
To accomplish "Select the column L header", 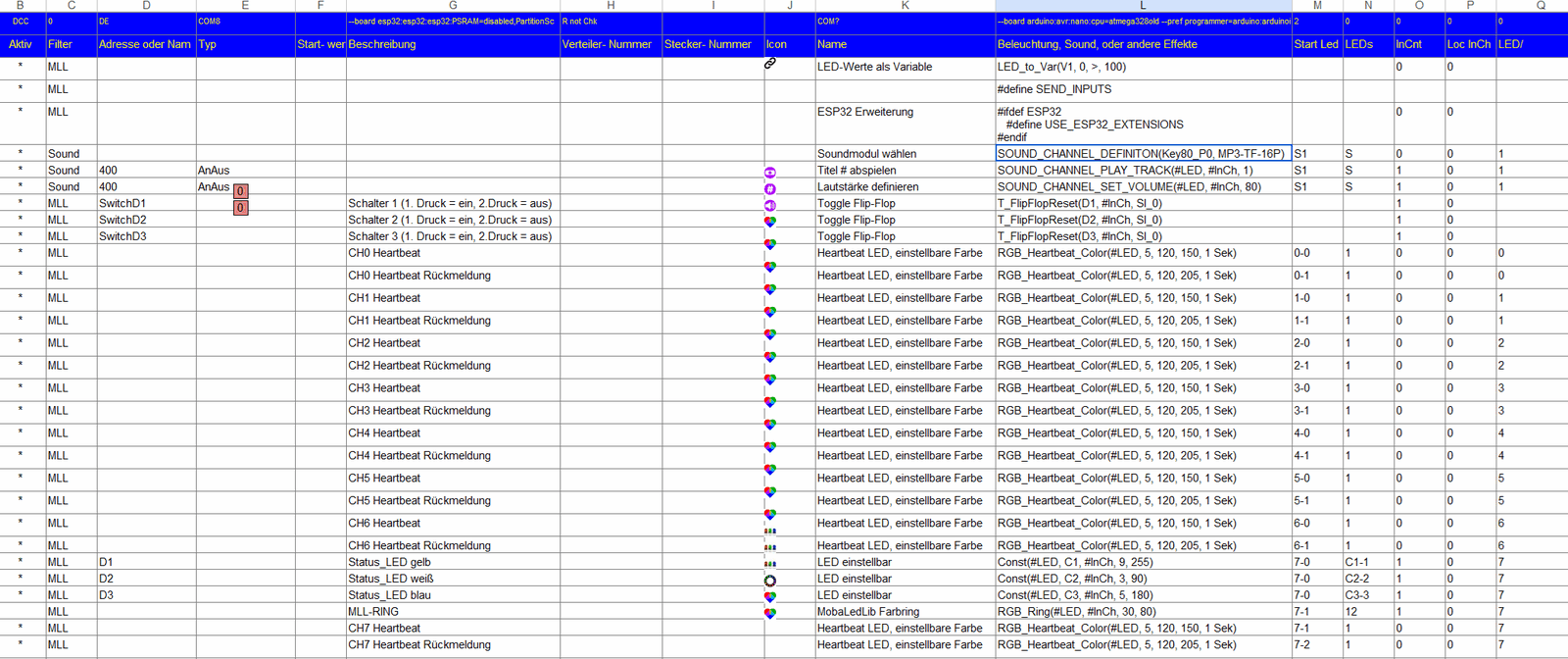I will tap(1143, 6).
